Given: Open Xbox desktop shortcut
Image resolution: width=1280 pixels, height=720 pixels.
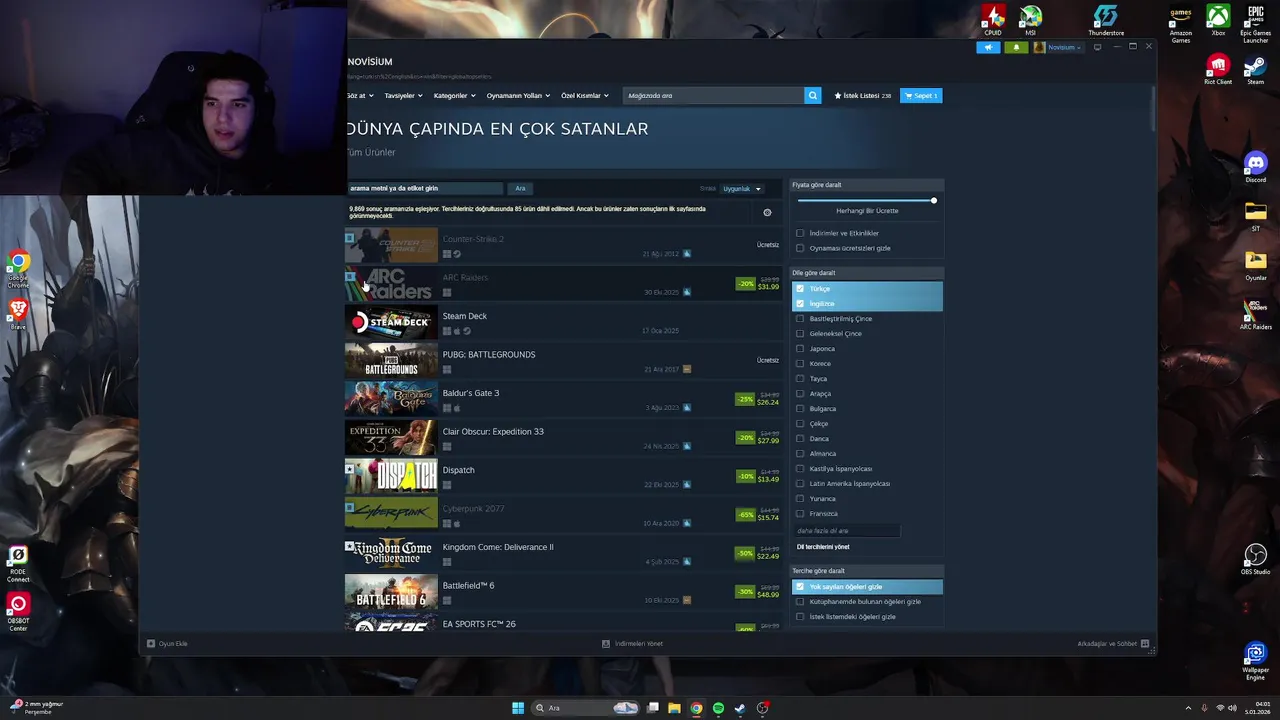Looking at the screenshot, I should point(1218,20).
